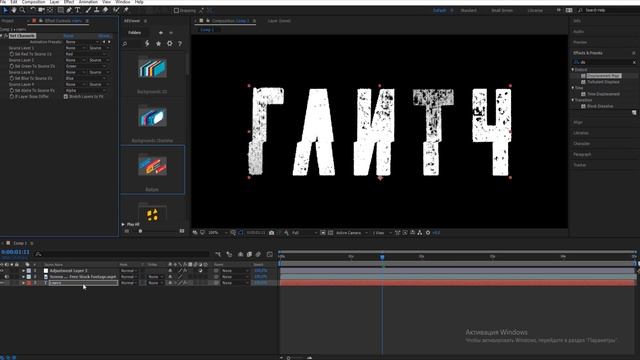Viewport: 640px width, 360px height.
Task: Open AEViewer settings gear
Action: coord(169,44)
